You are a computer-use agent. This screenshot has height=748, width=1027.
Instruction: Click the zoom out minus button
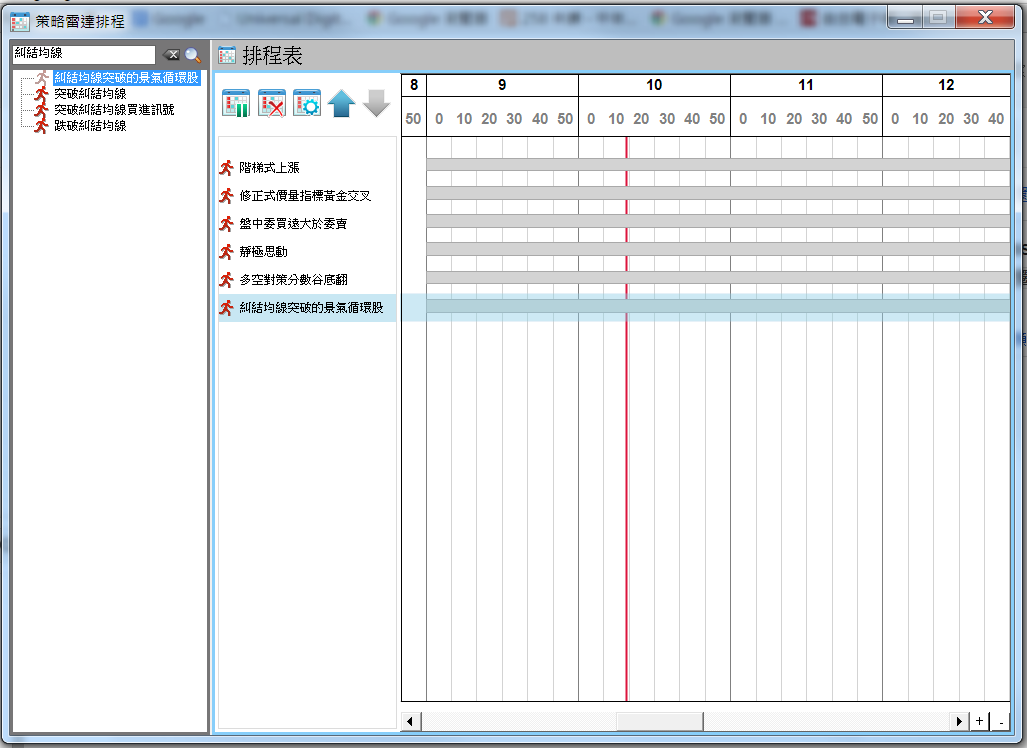(x=1000, y=721)
